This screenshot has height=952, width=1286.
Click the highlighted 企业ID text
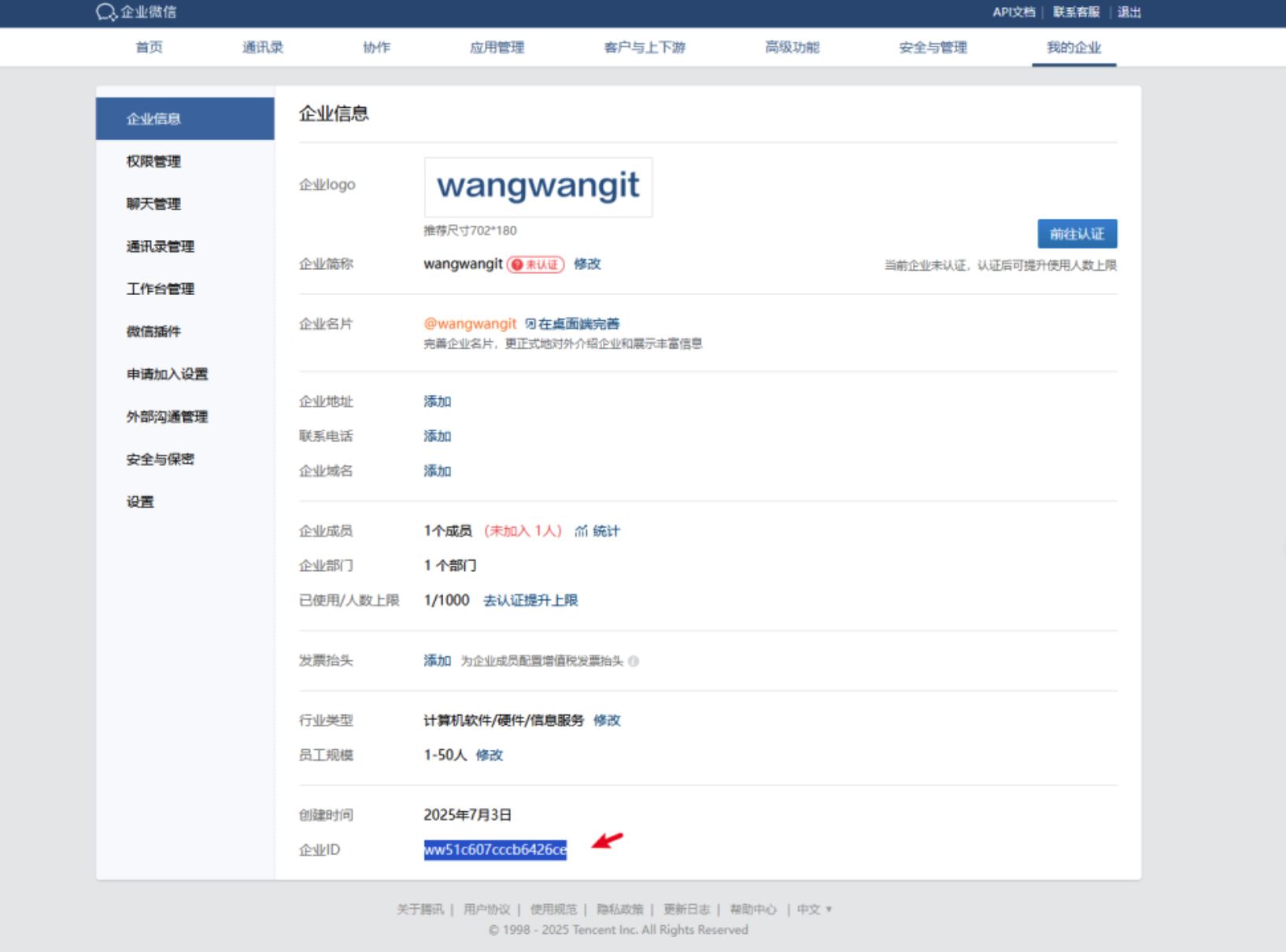(x=495, y=850)
